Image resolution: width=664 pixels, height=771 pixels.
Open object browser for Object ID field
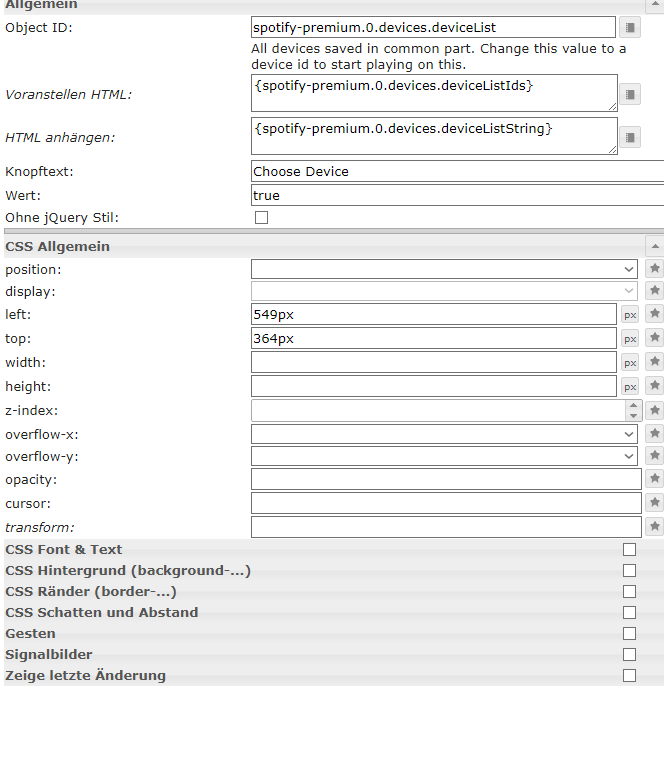(629, 27)
